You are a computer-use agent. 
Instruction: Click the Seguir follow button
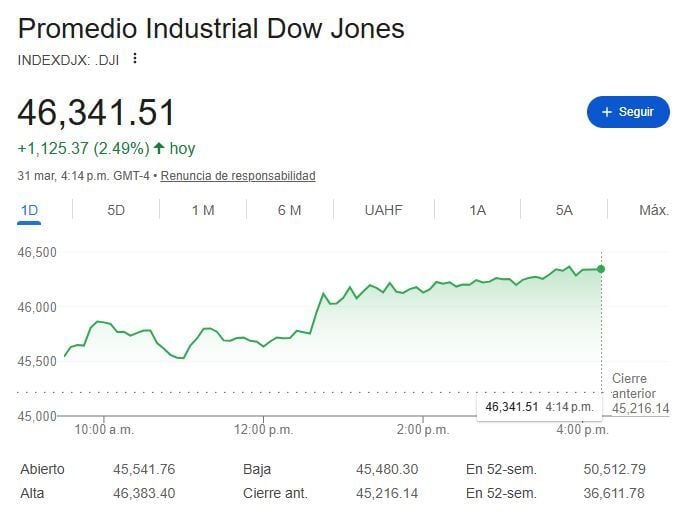[x=627, y=112]
